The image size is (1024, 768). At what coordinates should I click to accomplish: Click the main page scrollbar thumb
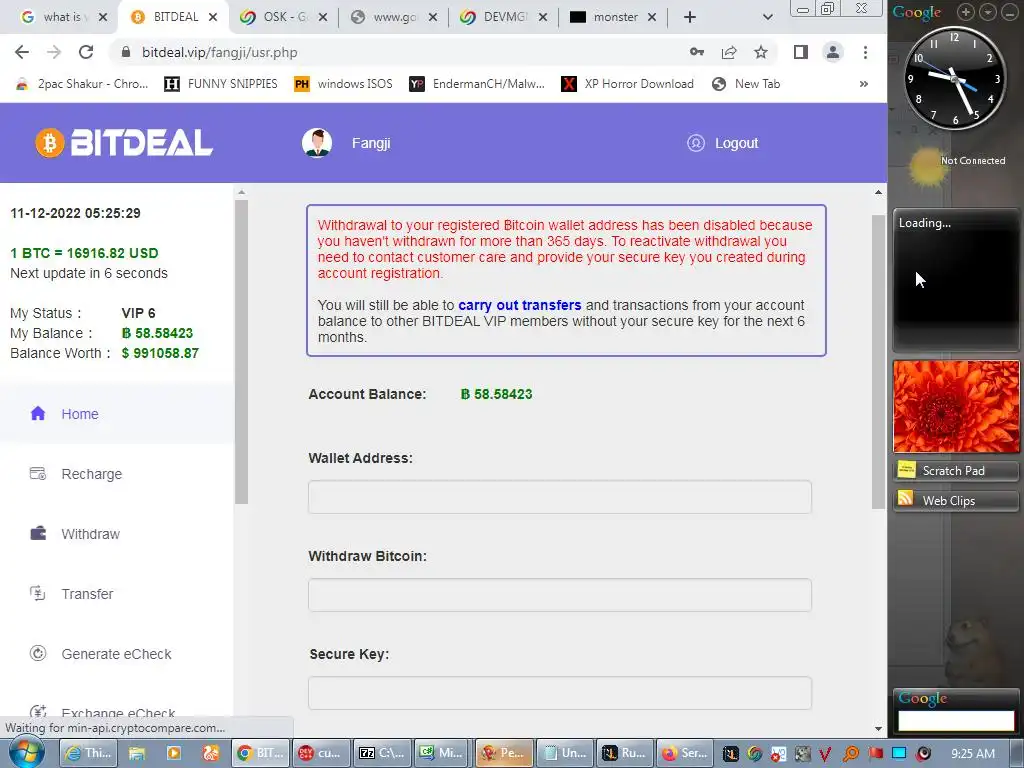pos(878,362)
